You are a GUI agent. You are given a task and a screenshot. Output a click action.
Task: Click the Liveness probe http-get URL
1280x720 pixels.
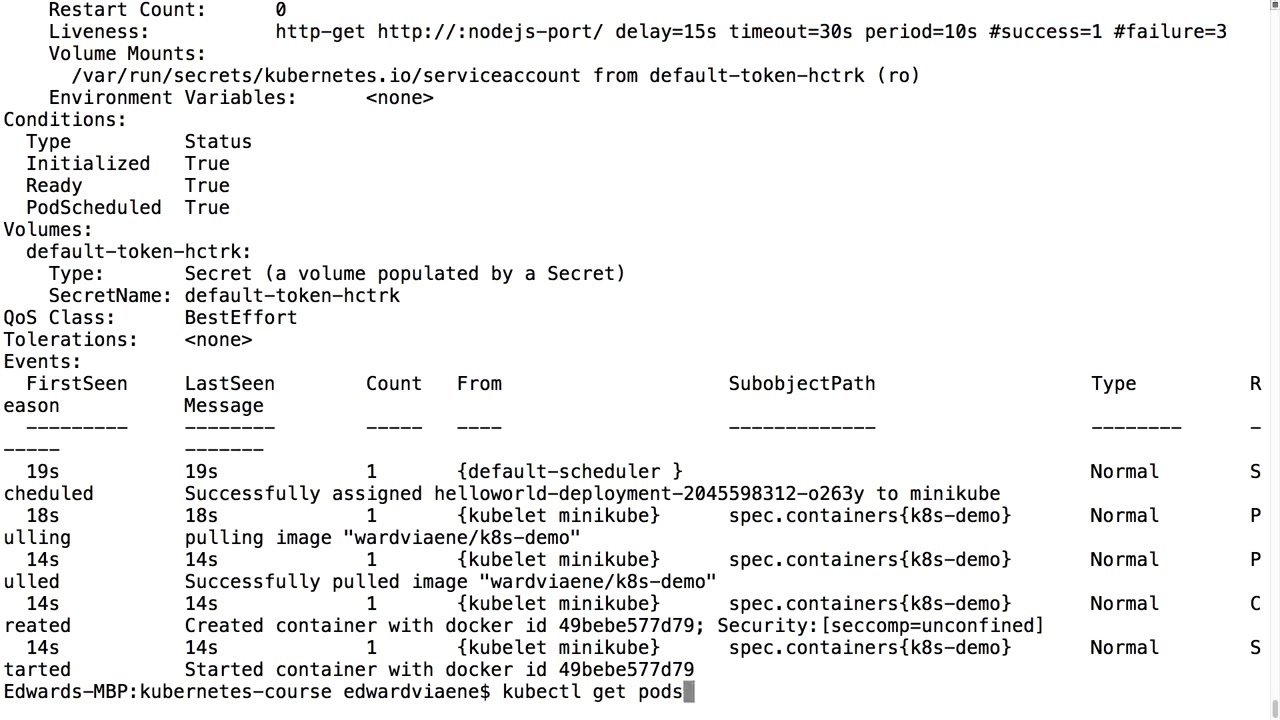click(x=490, y=32)
